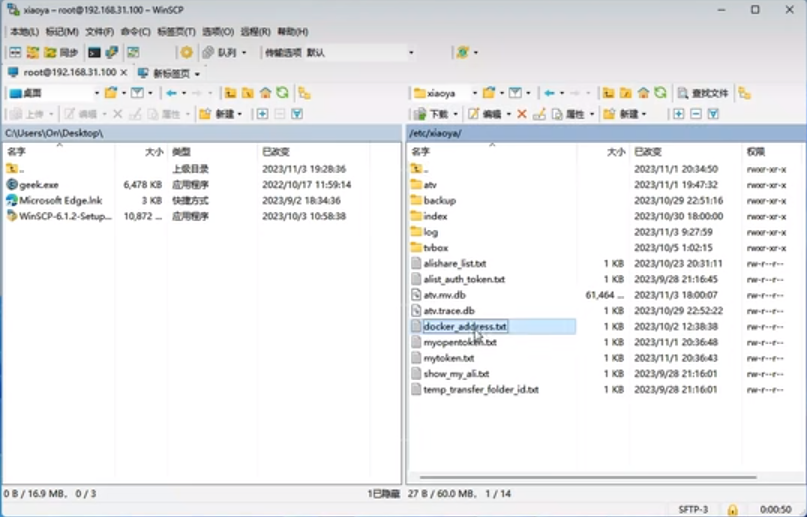
Task: Open the 命令(C) menu
Action: (135, 31)
